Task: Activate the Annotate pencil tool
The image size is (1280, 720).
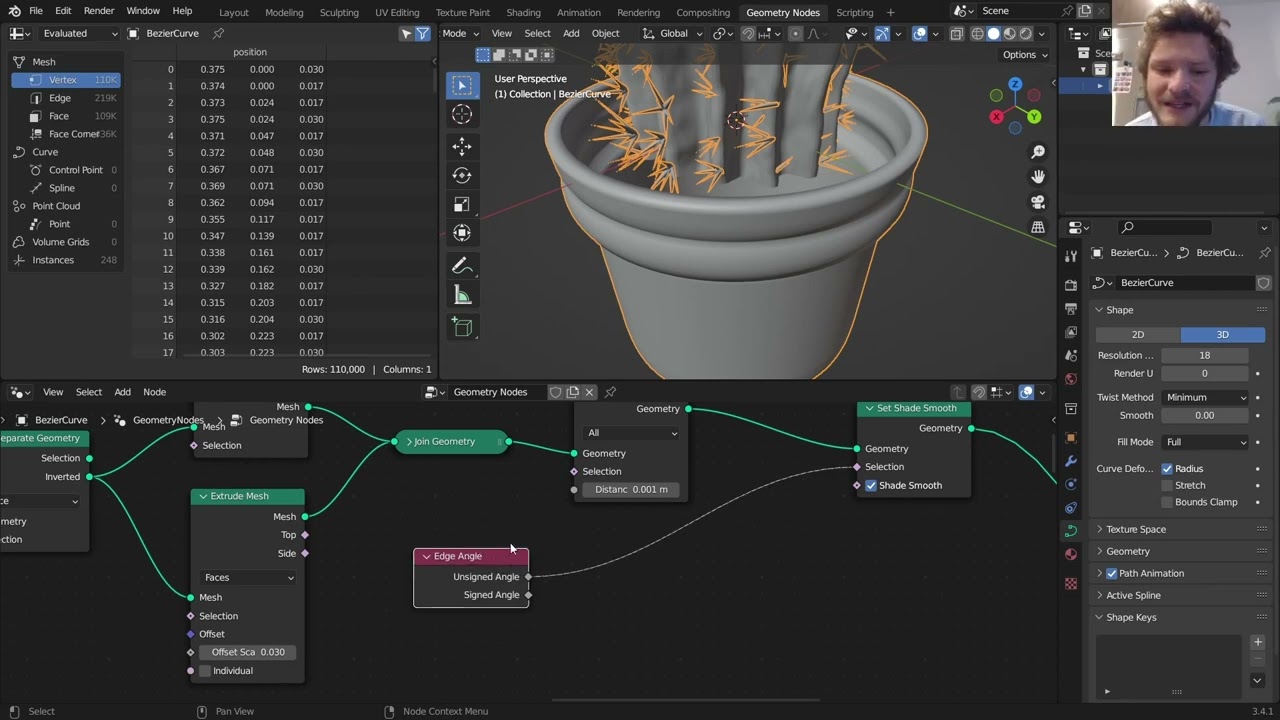Action: coord(462,266)
